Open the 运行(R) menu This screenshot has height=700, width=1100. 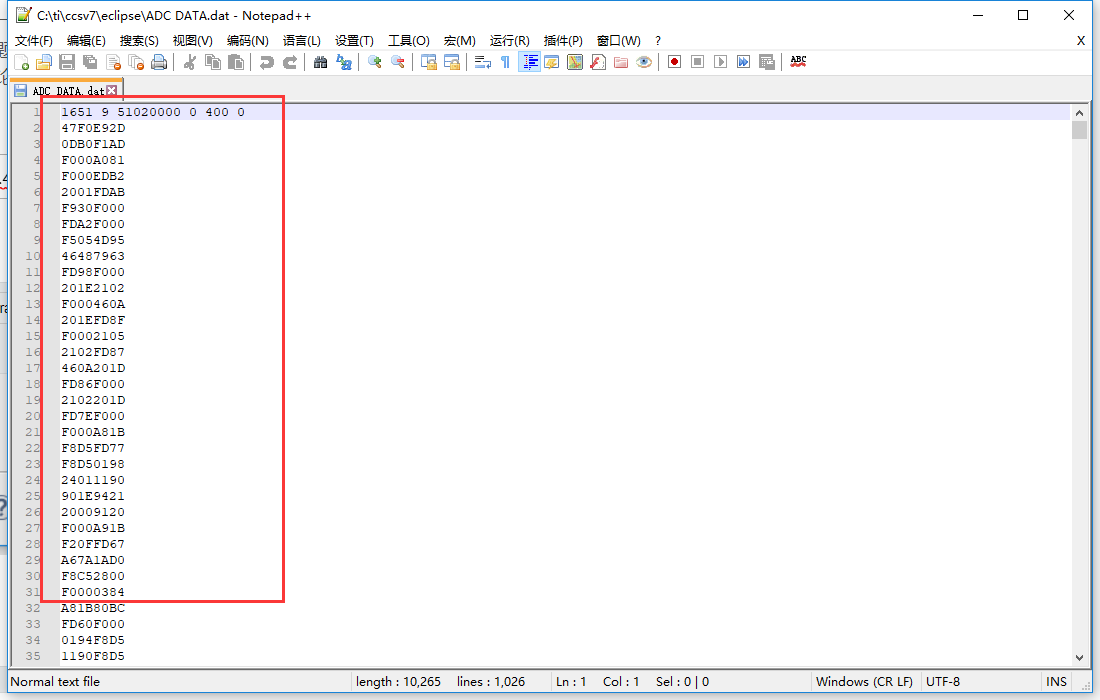510,41
